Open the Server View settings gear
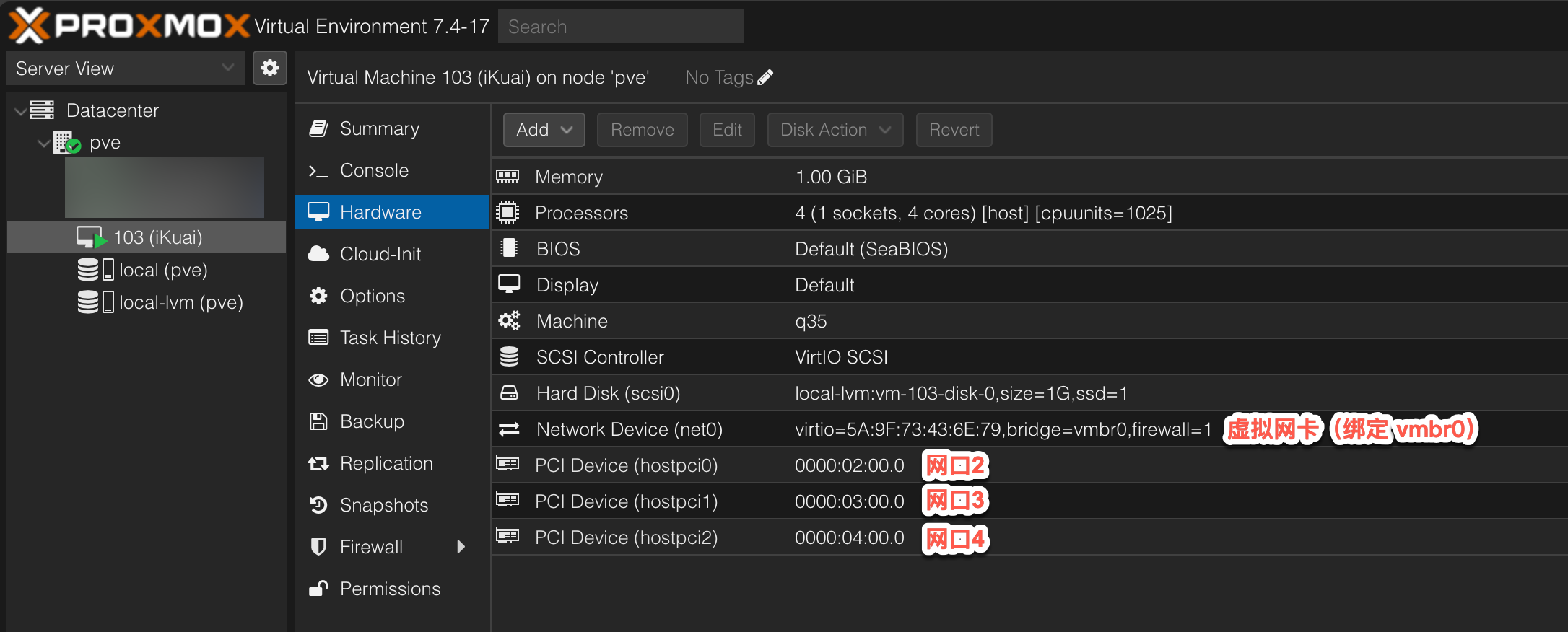 click(x=270, y=69)
